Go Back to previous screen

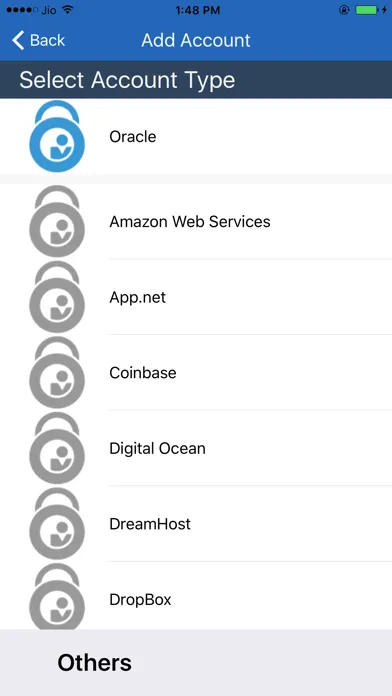(38, 40)
